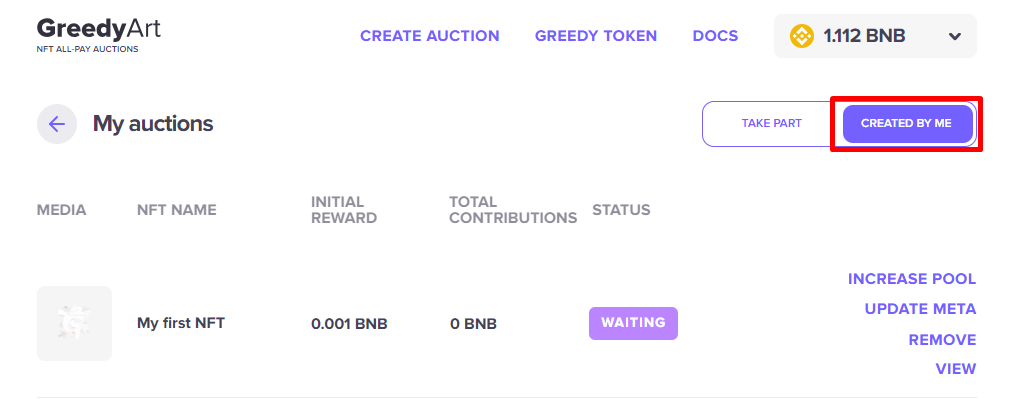Click the WAITING status badge

coord(633,323)
